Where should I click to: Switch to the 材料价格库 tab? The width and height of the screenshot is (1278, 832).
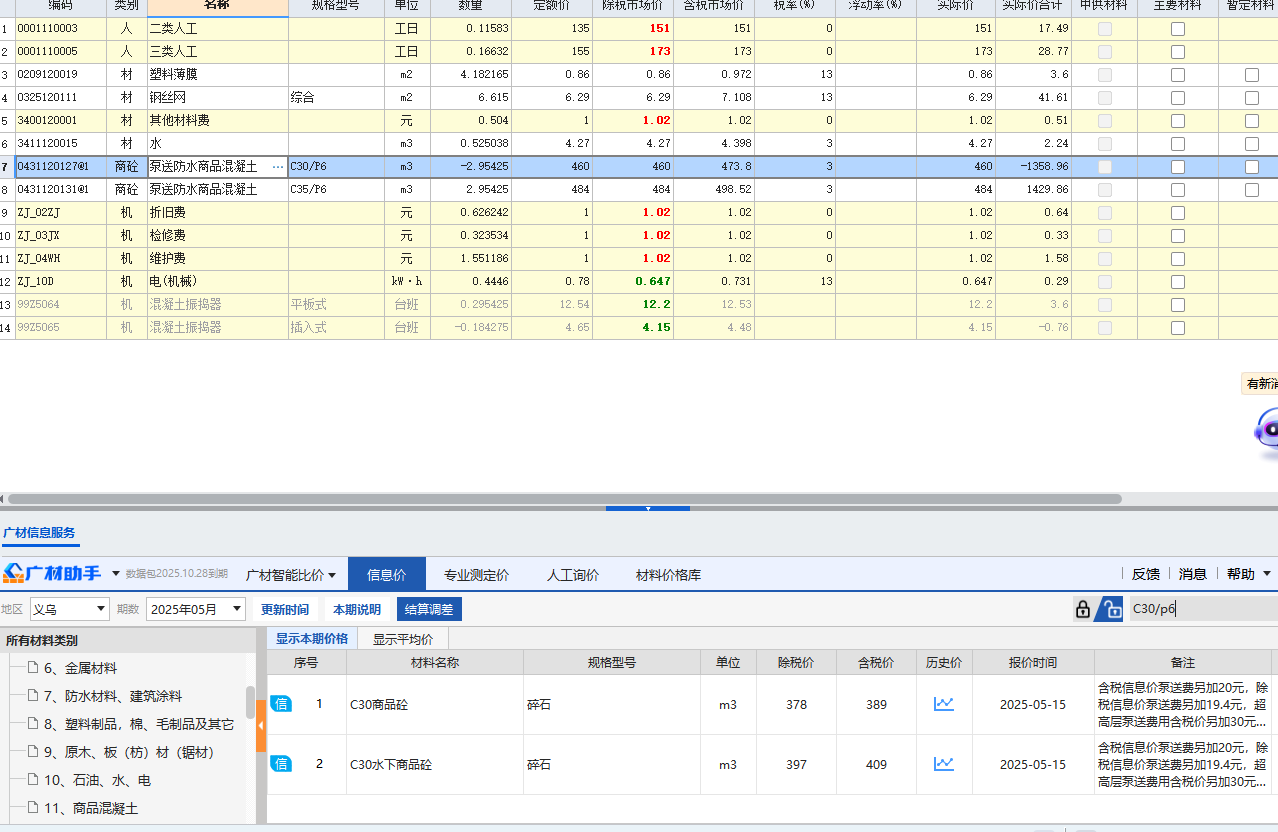coord(669,575)
